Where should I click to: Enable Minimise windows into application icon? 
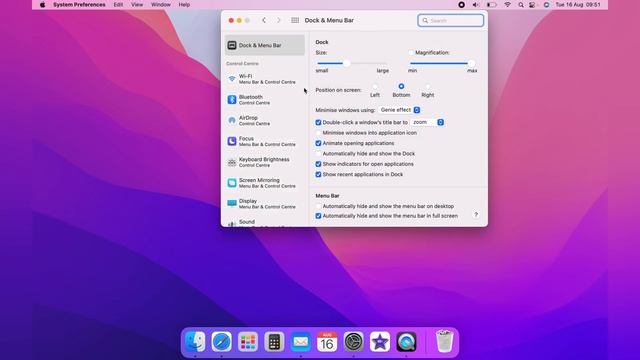tap(318, 133)
